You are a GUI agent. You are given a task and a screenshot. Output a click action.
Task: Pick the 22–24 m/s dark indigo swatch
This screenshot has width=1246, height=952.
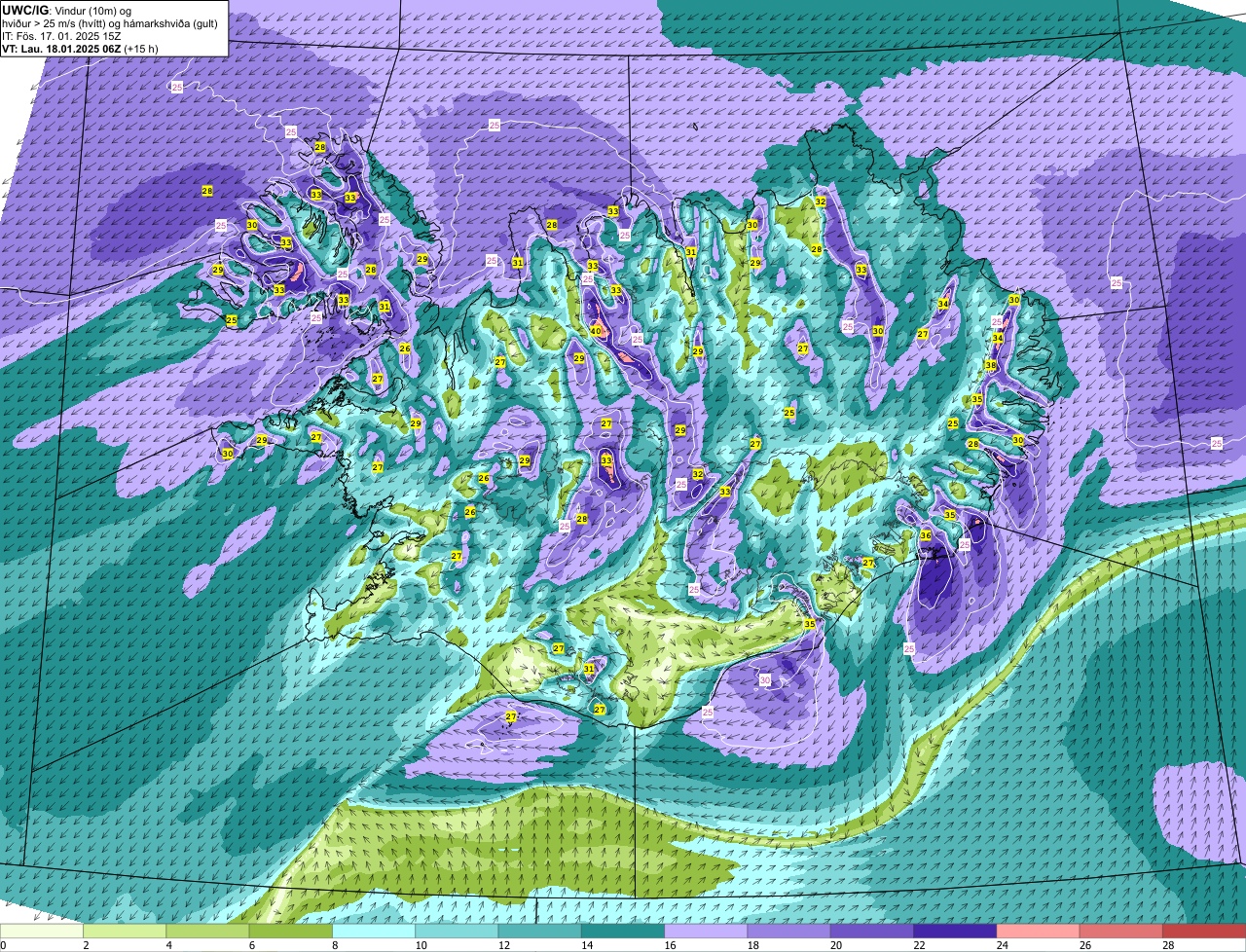[955, 931]
